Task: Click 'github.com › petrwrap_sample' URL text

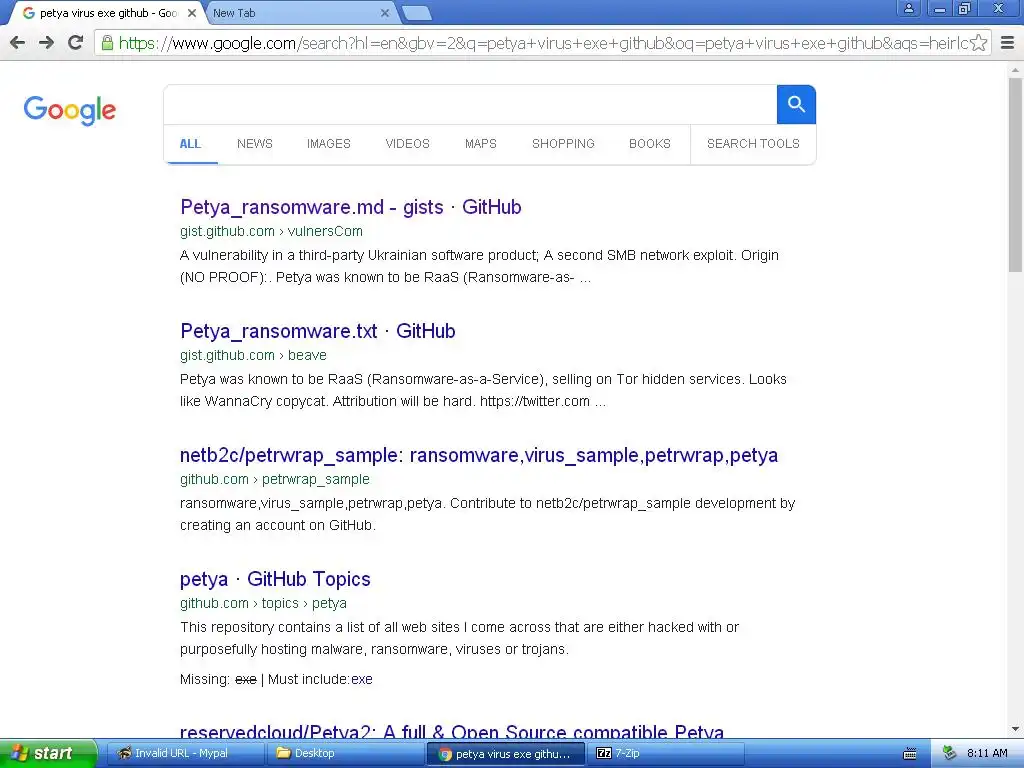Action: coord(275,479)
